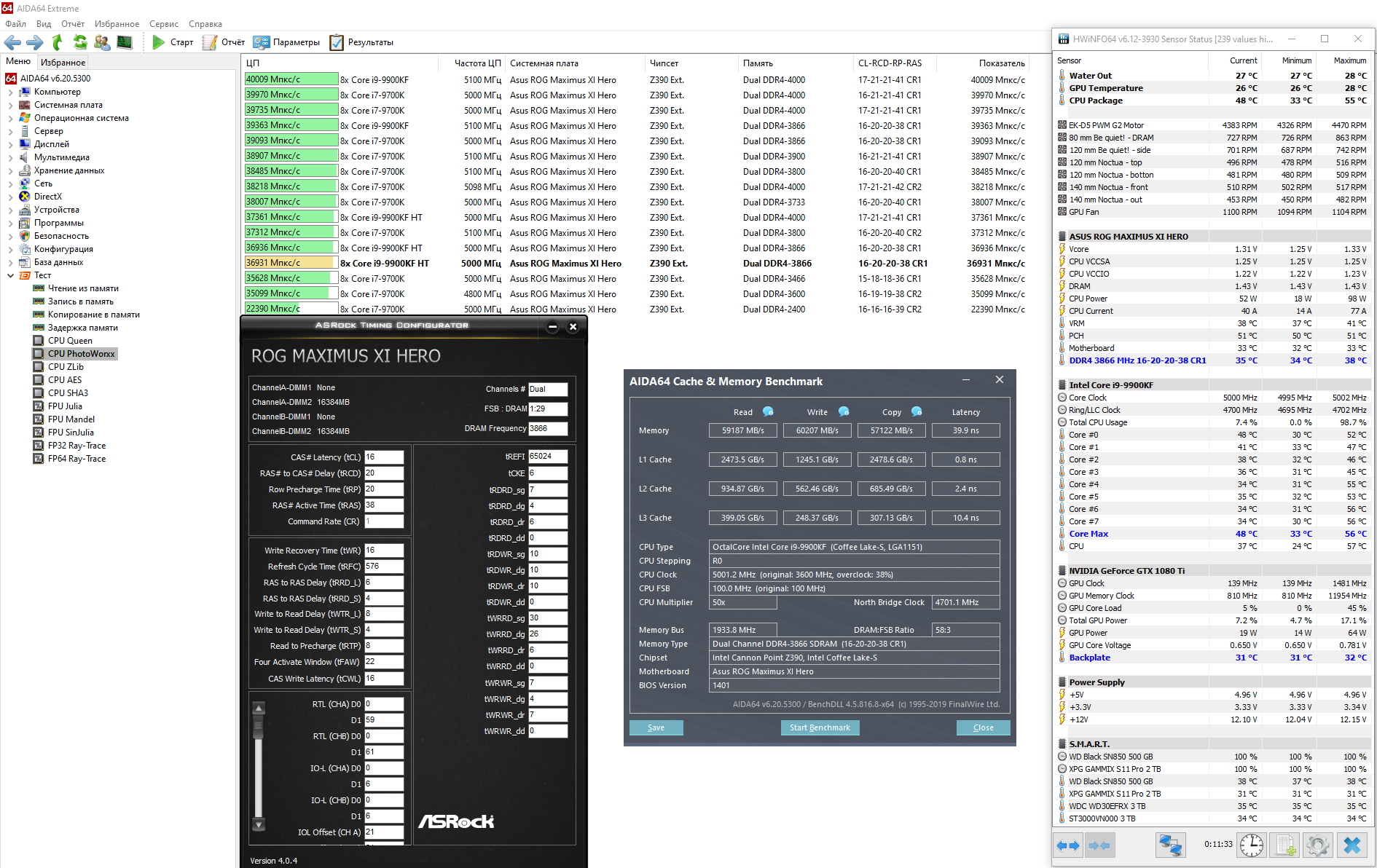Select the FPU Mandel benchmark
1377x868 pixels.
[x=71, y=419]
